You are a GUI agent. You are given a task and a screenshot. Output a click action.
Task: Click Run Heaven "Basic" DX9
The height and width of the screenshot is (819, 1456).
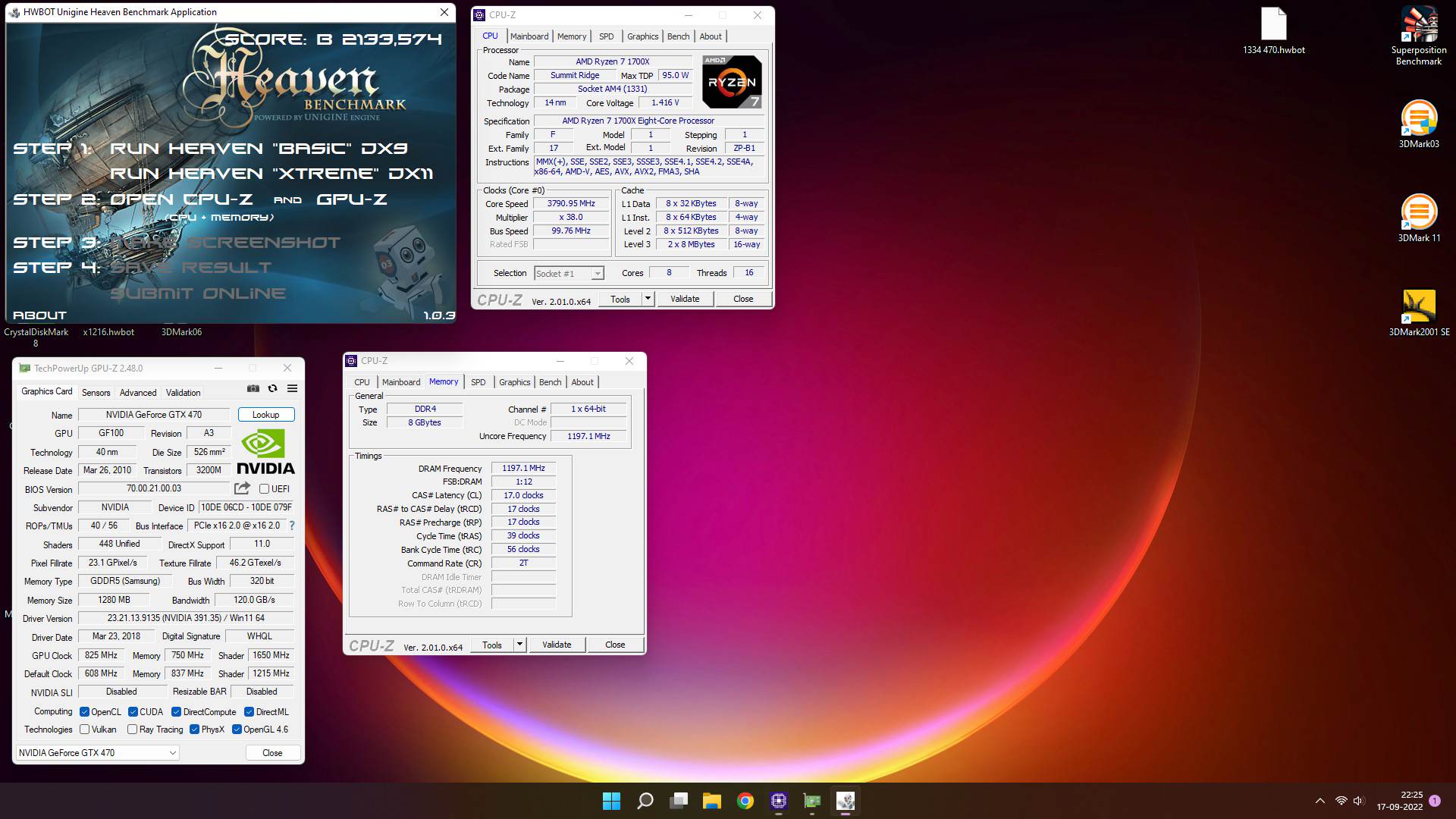(259, 149)
